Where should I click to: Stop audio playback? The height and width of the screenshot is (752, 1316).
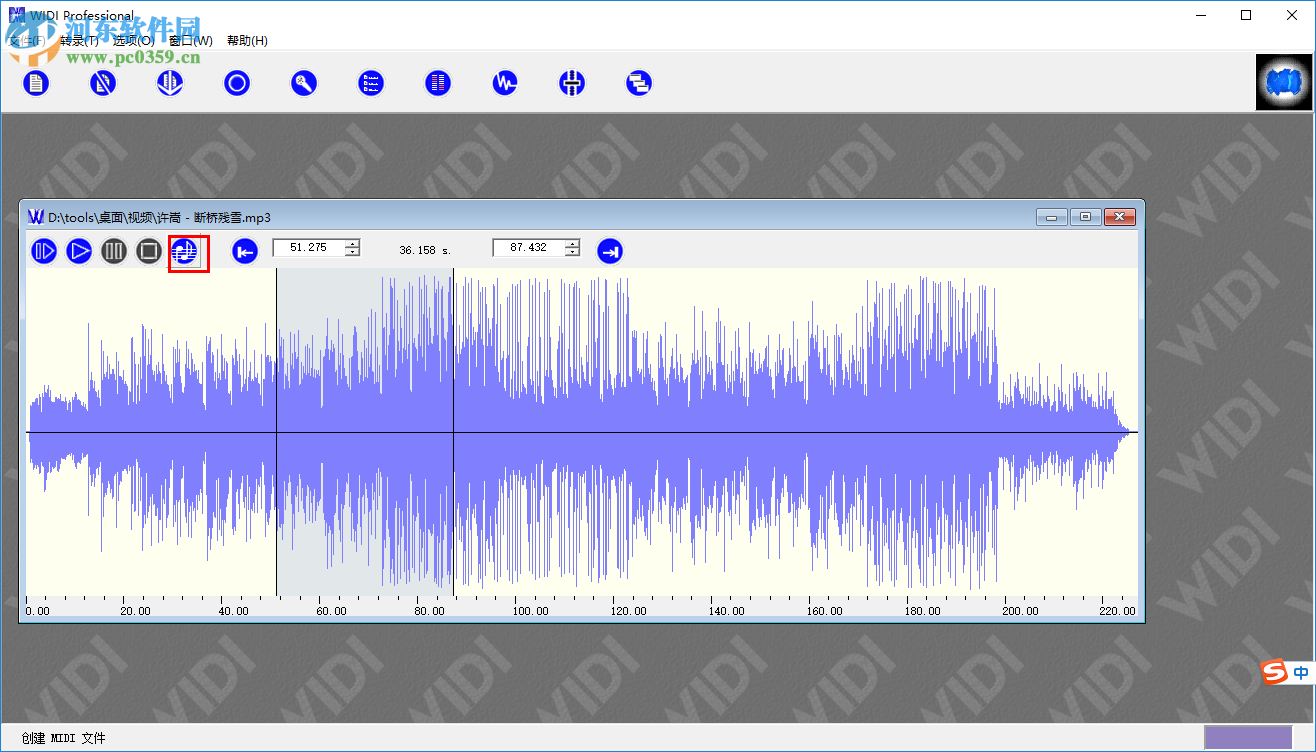click(148, 251)
